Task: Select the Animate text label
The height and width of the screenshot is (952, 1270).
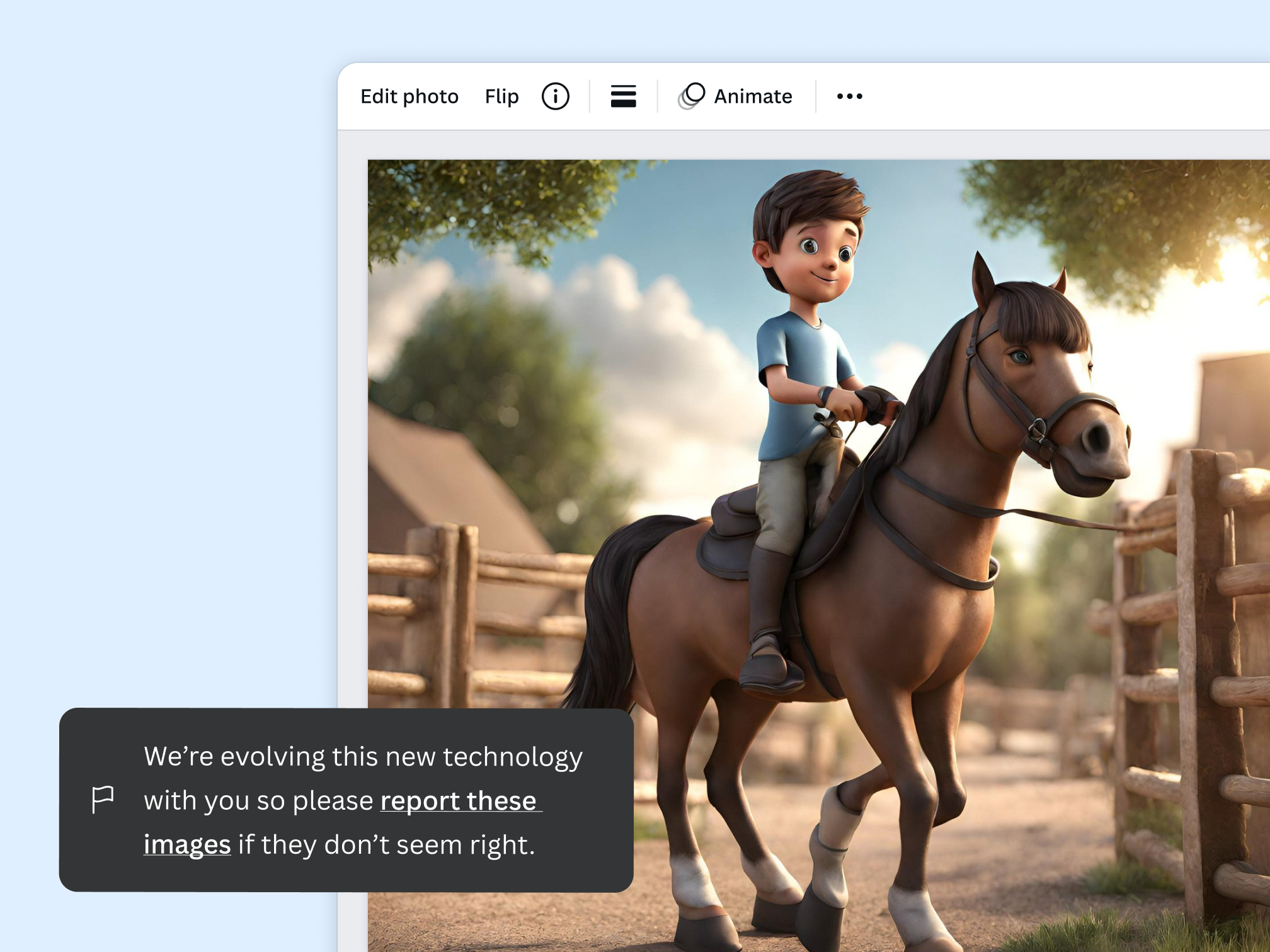Action: 753,96
